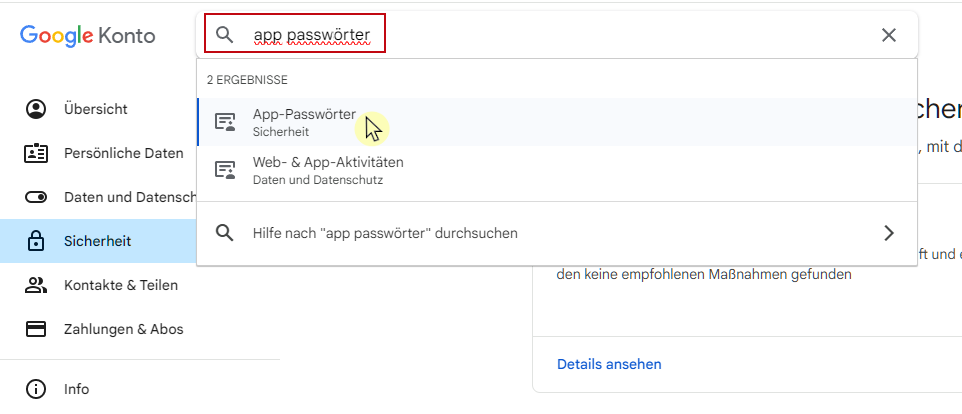Select the App-Passwörter search result
The image size is (962, 414).
click(x=557, y=122)
